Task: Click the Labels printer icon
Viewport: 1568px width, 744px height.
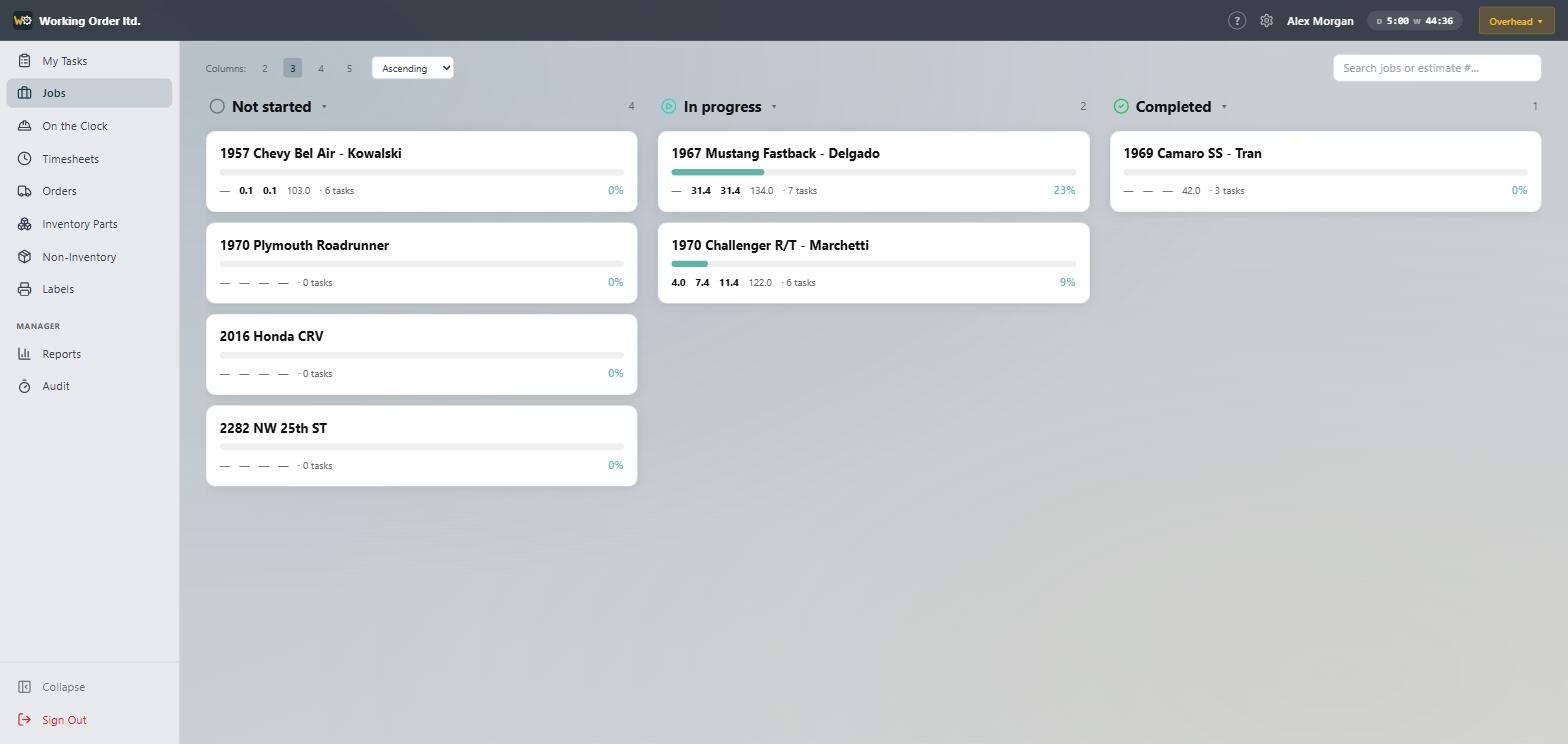Action: [24, 289]
